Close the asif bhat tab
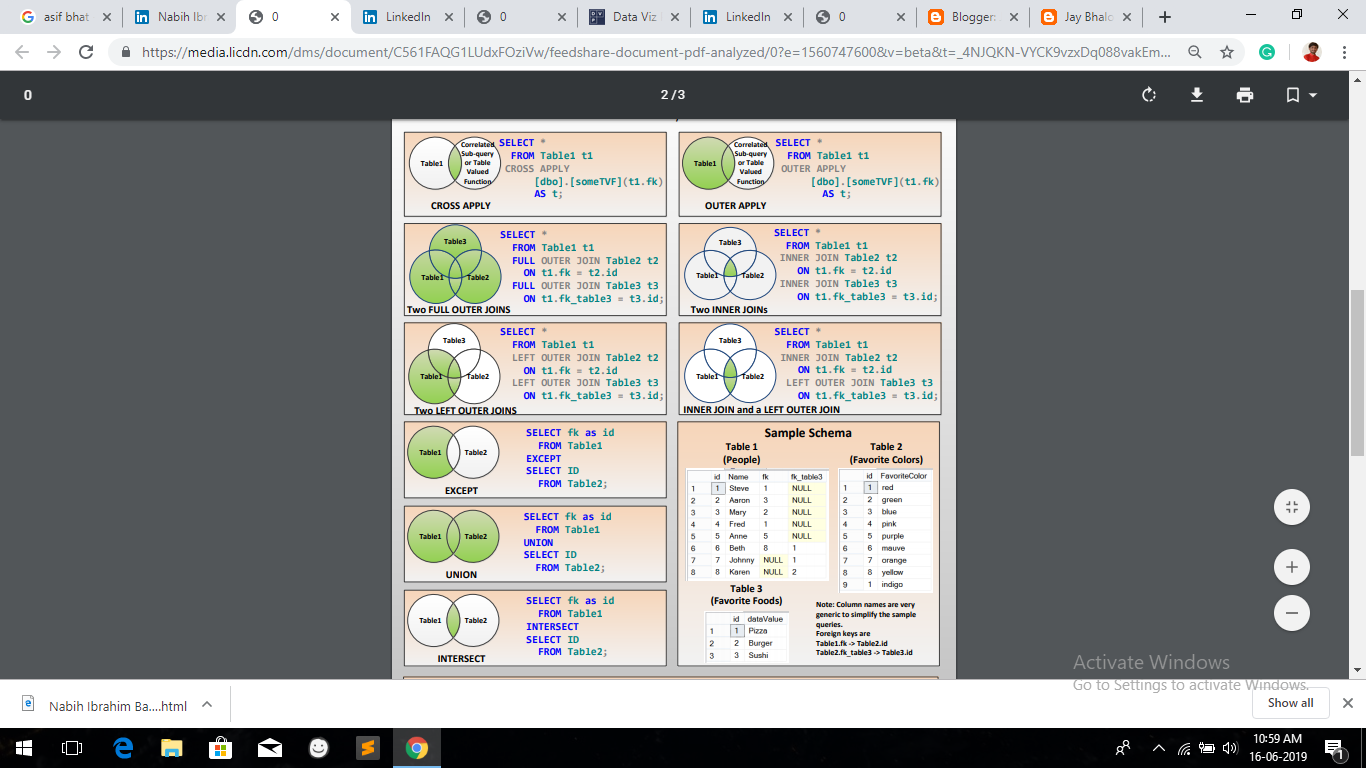The image size is (1366, 768). pyautogui.click(x=107, y=17)
